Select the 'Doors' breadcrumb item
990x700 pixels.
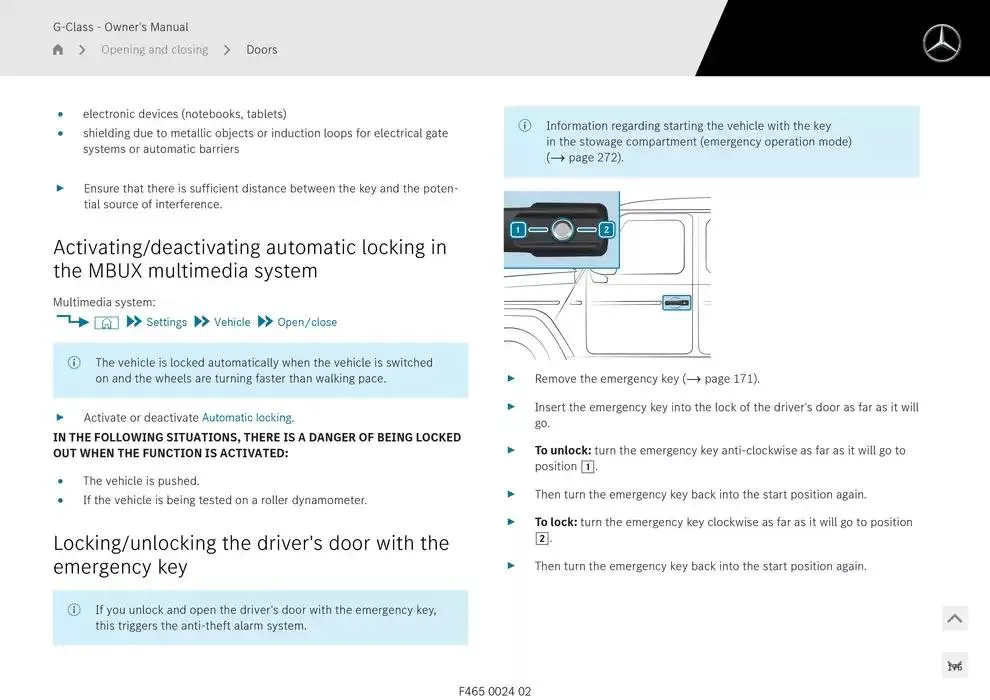262,50
